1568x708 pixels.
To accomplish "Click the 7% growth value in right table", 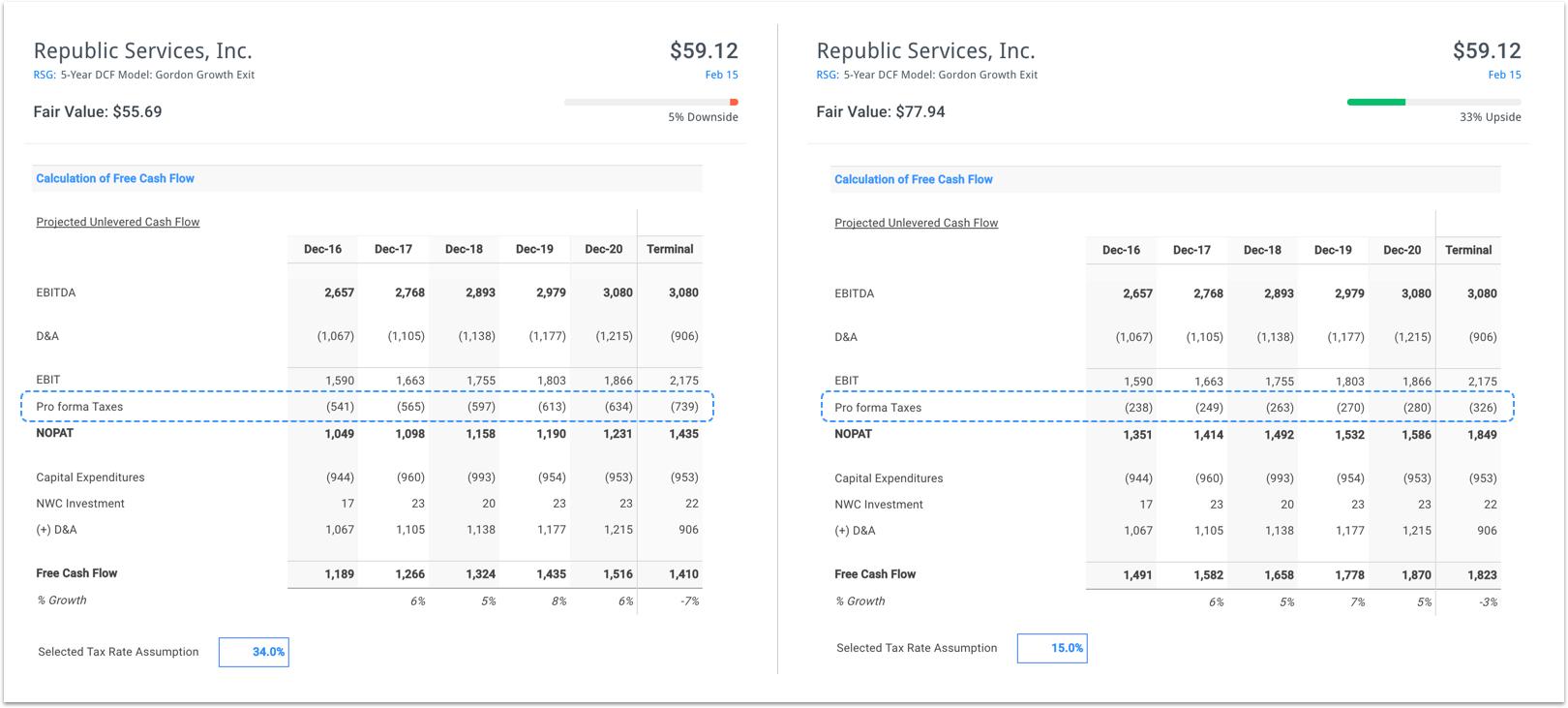I will [x=1358, y=602].
